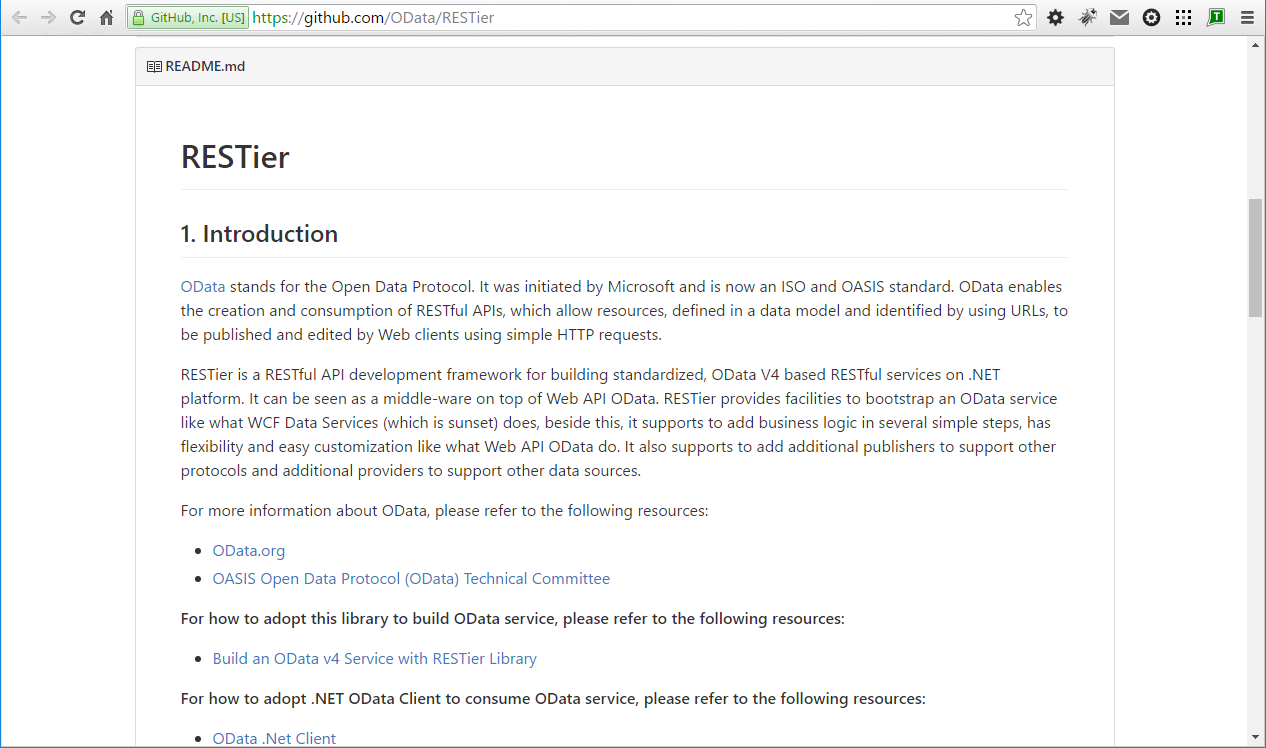The height and width of the screenshot is (748, 1266).
Task: Click the RESTier heading
Action: click(235, 157)
